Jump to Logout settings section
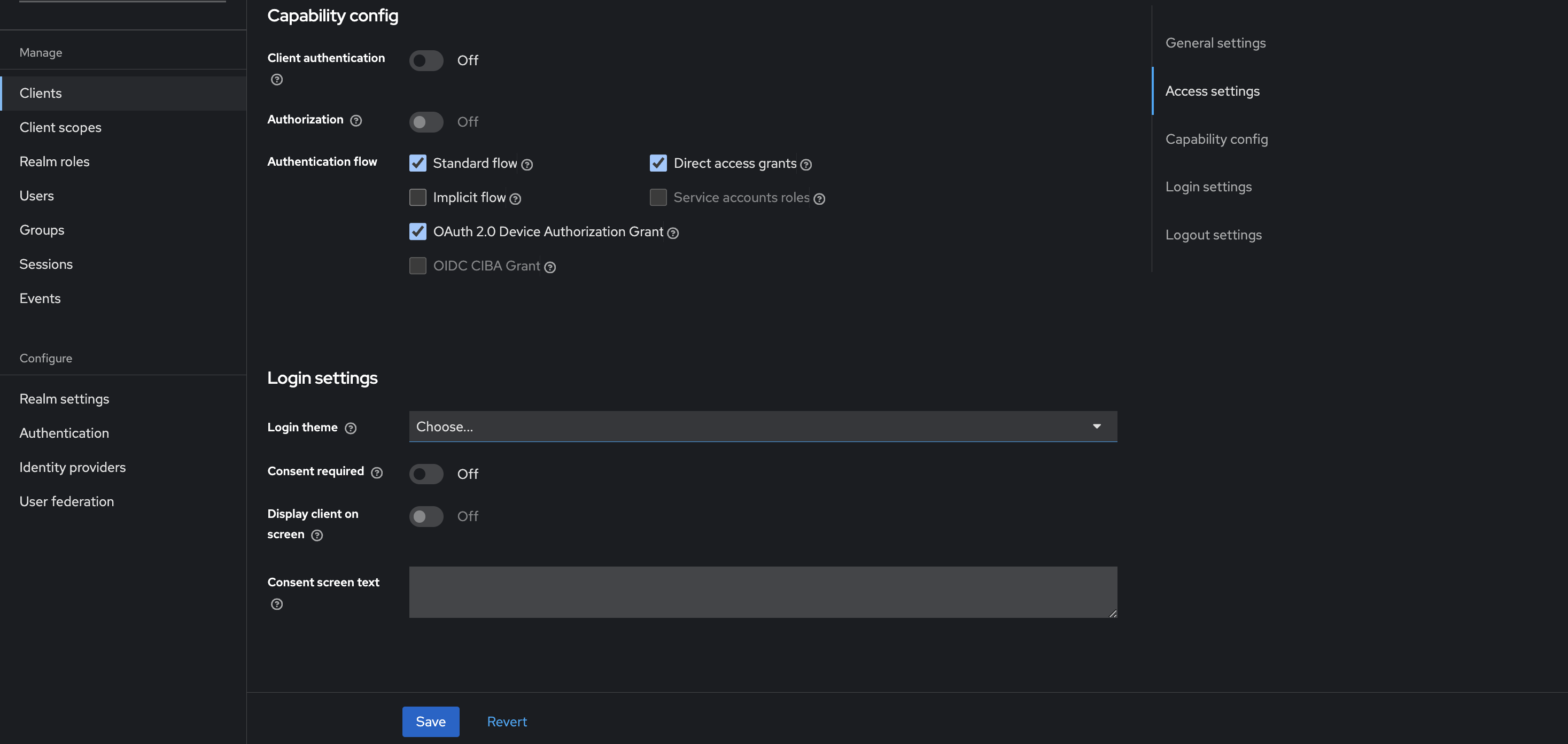1568x744 pixels. [1213, 235]
